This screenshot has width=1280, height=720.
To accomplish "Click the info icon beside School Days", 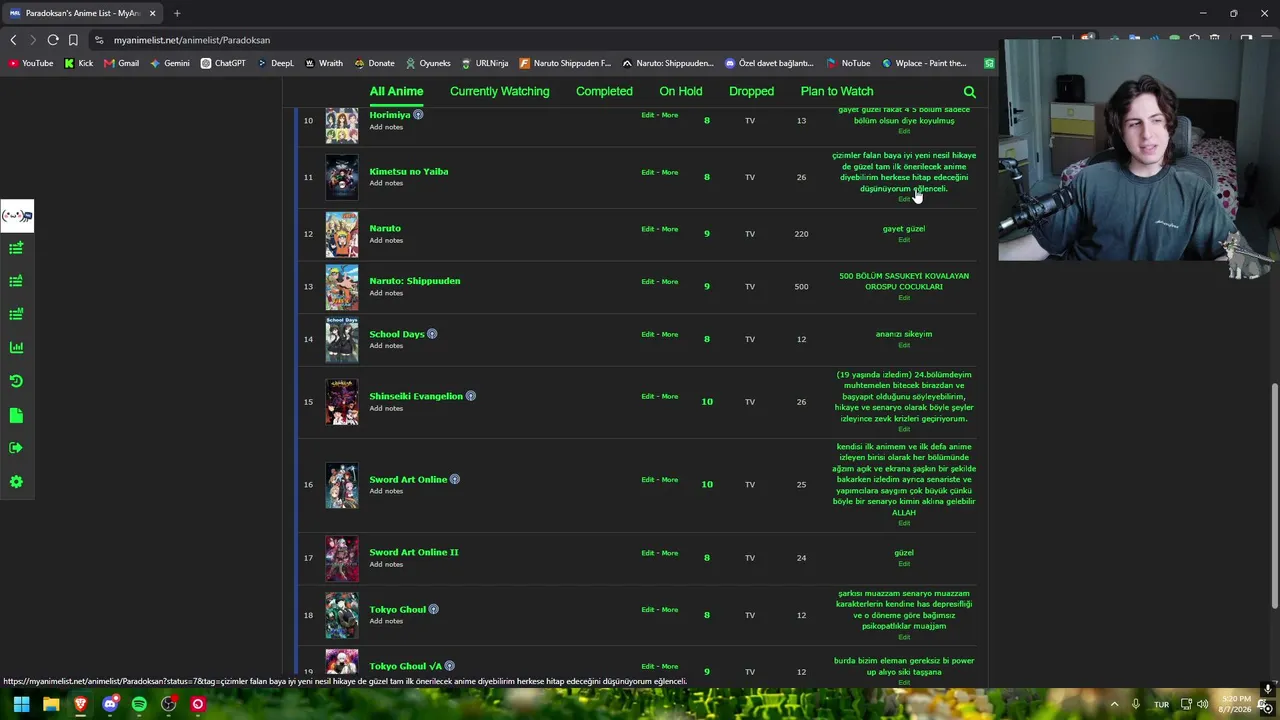I will [432, 334].
